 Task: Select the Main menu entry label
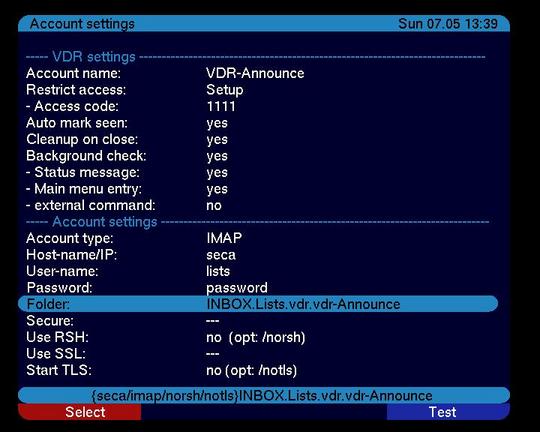pos(84,189)
